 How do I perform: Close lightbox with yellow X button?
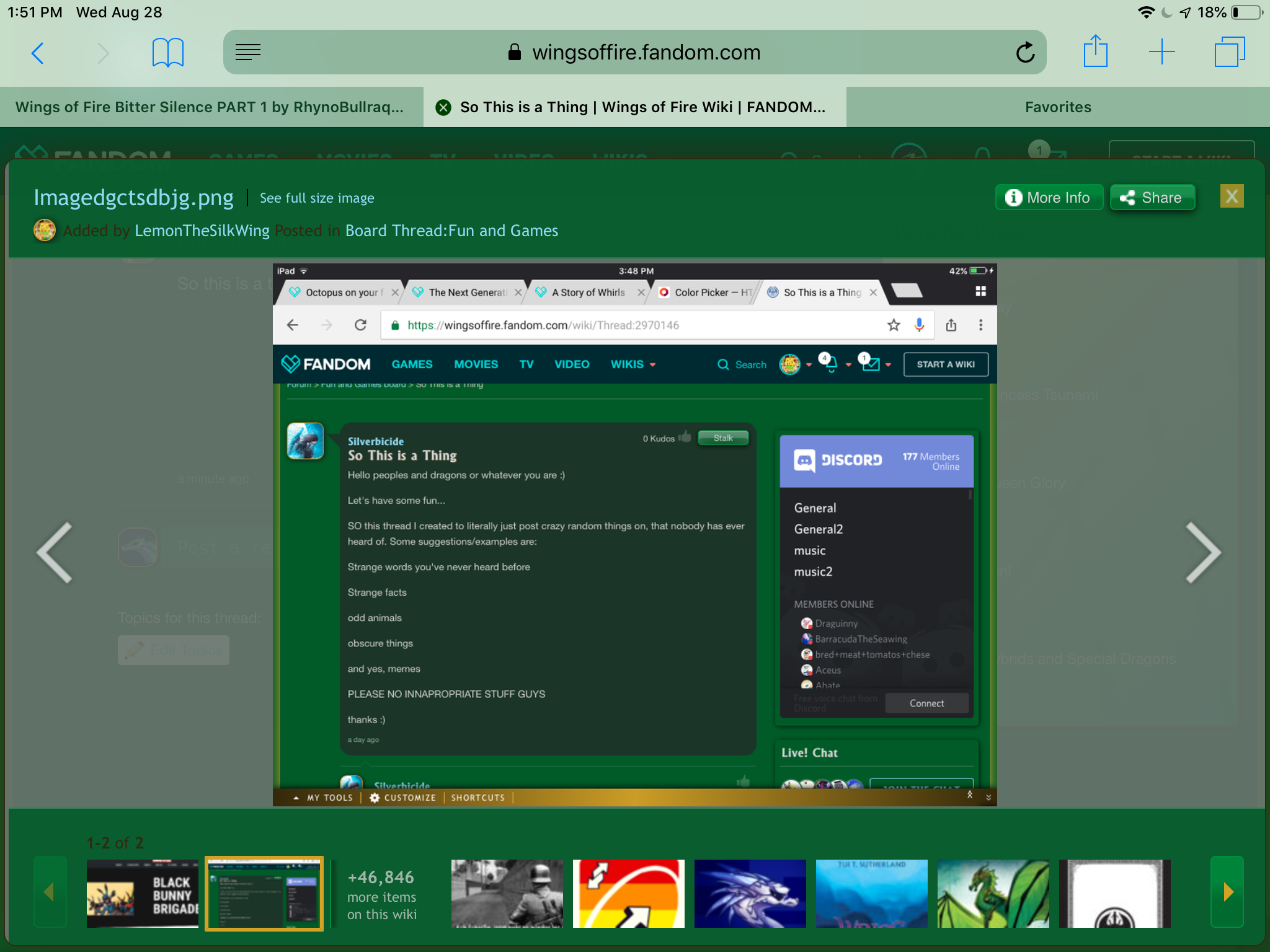click(x=1232, y=196)
